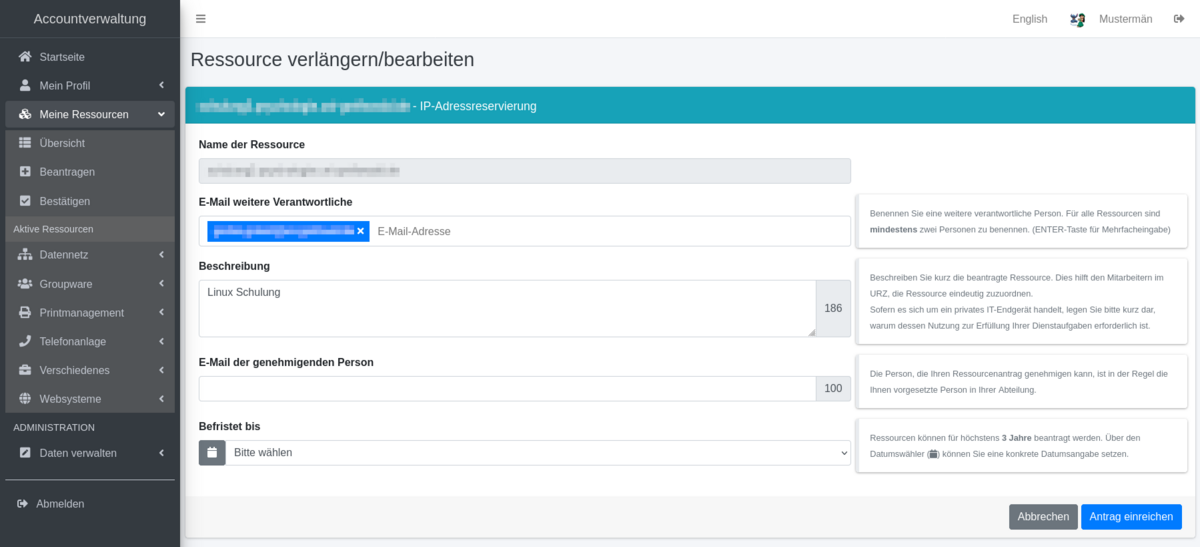Open Beantragen in the sidebar
This screenshot has height=547, width=1200.
(67, 172)
